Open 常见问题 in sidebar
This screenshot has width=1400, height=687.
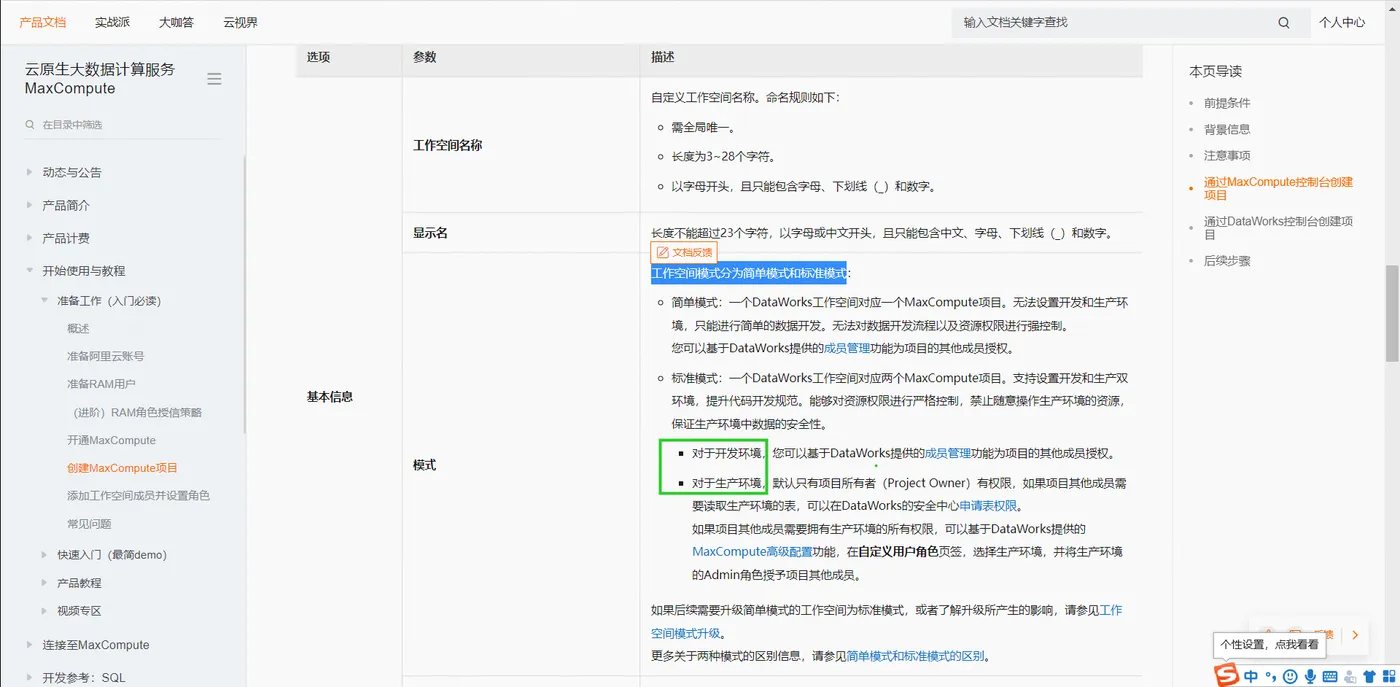click(x=89, y=524)
